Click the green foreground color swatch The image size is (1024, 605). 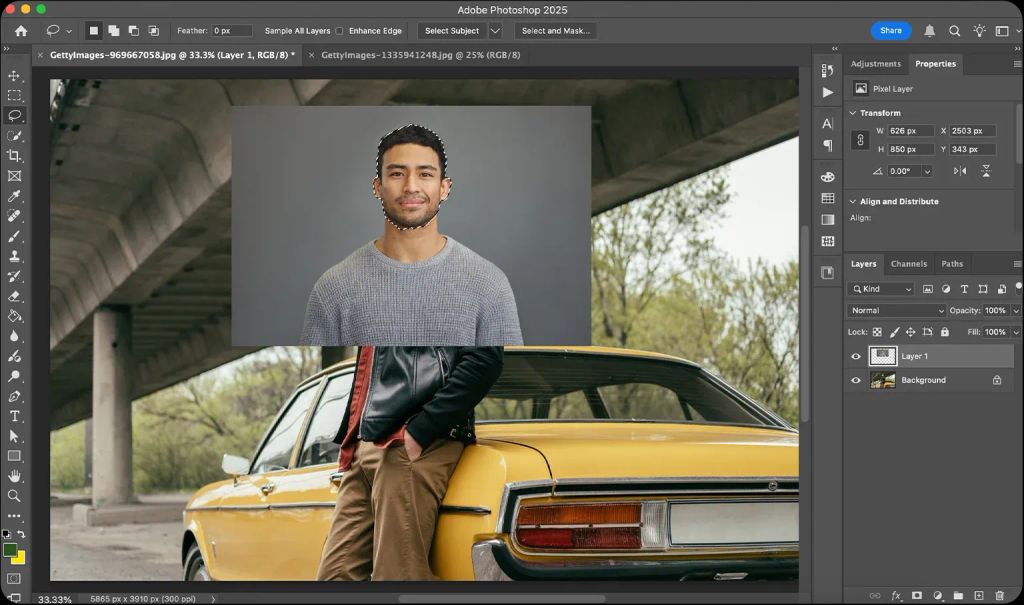[x=10, y=550]
